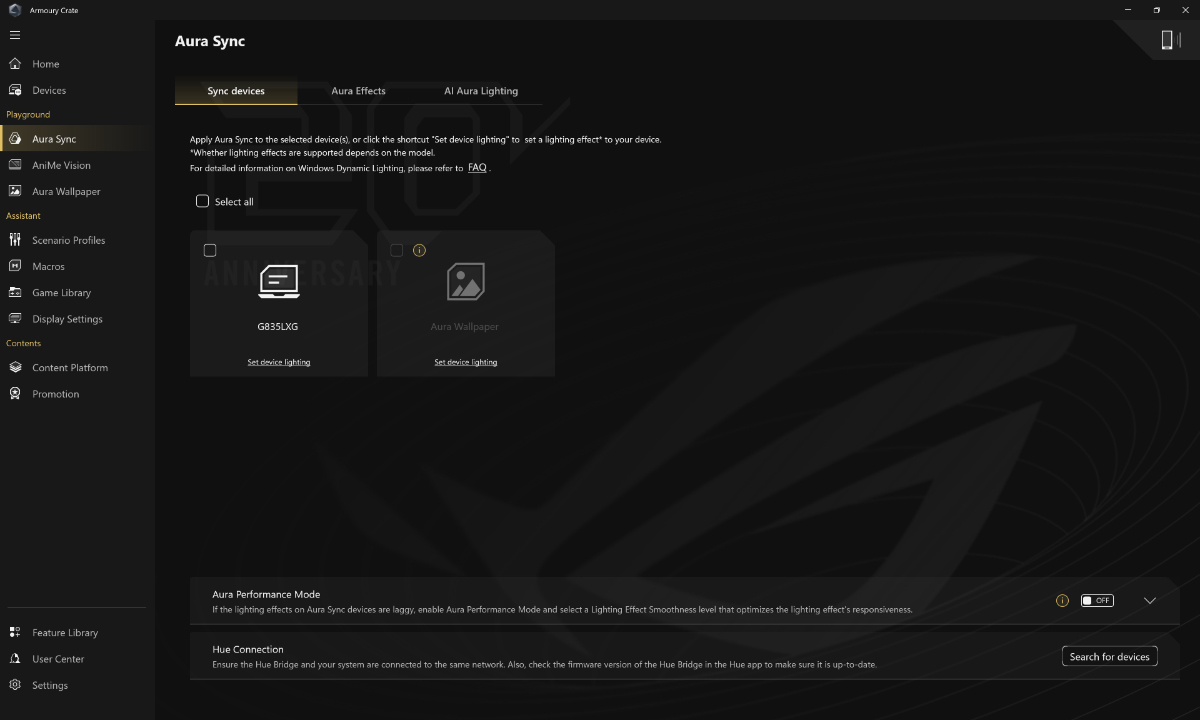Click the Display Settings icon
Image resolution: width=1200 pixels, height=720 pixels.
tap(15, 319)
